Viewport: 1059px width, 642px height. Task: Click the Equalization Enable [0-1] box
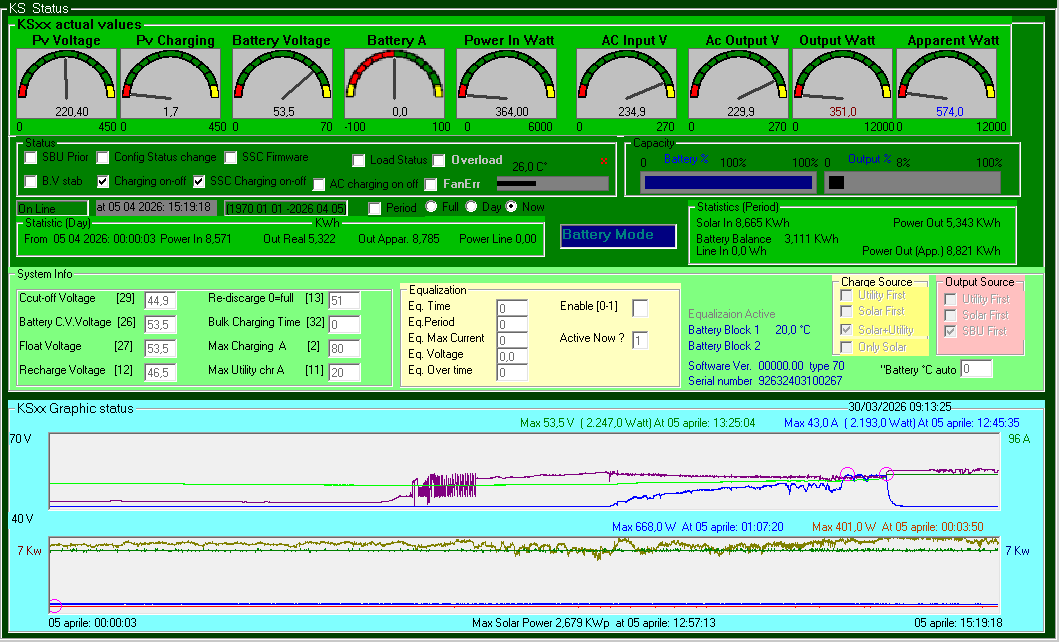click(640, 307)
